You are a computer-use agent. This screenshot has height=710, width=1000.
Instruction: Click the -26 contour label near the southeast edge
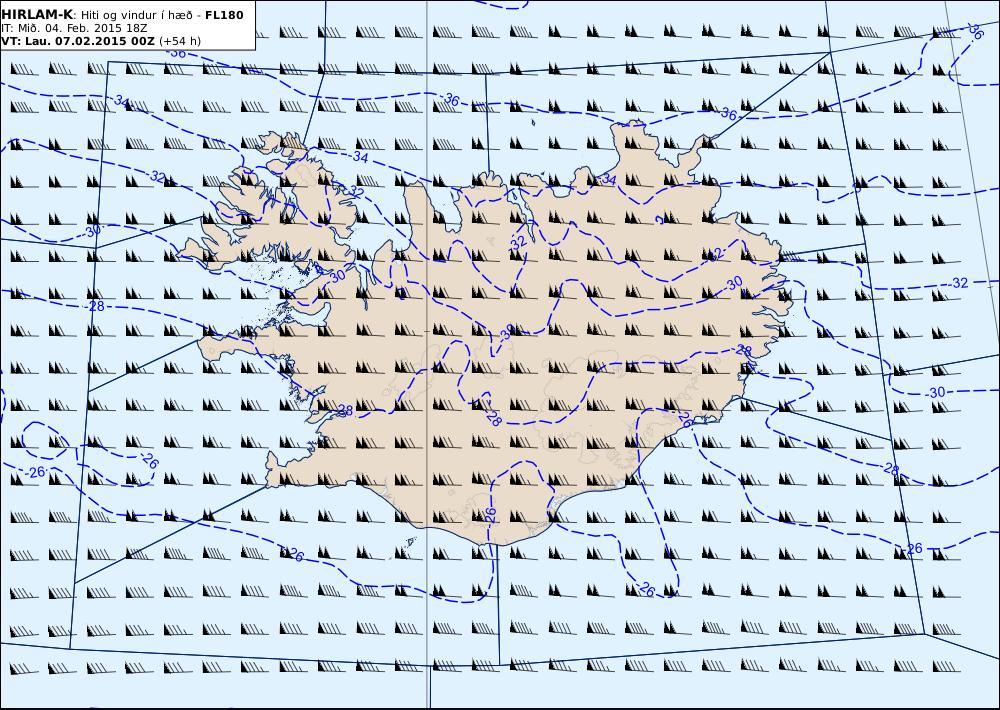[x=912, y=548]
